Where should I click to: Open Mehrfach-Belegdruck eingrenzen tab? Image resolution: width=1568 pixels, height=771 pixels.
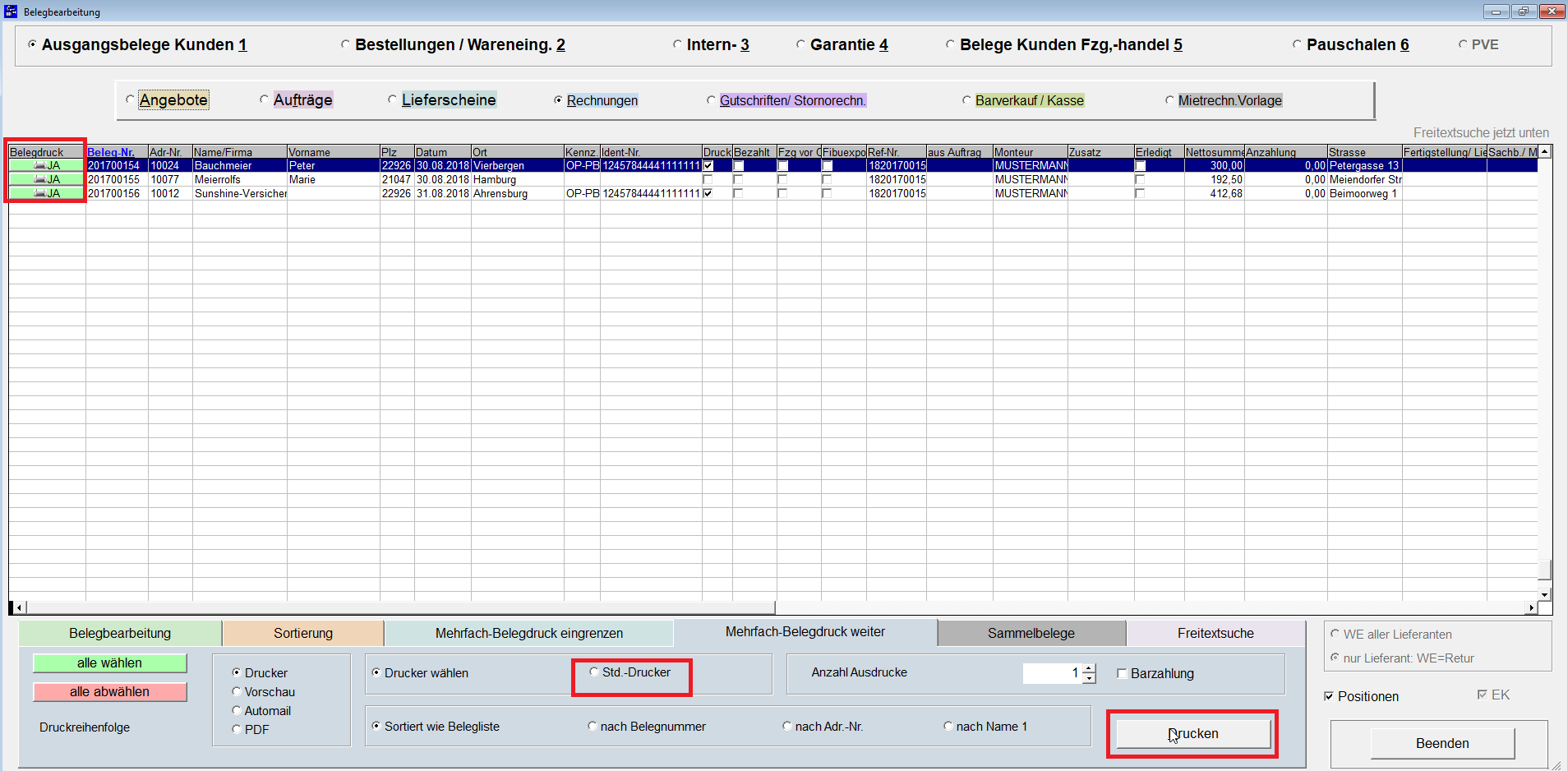529,633
